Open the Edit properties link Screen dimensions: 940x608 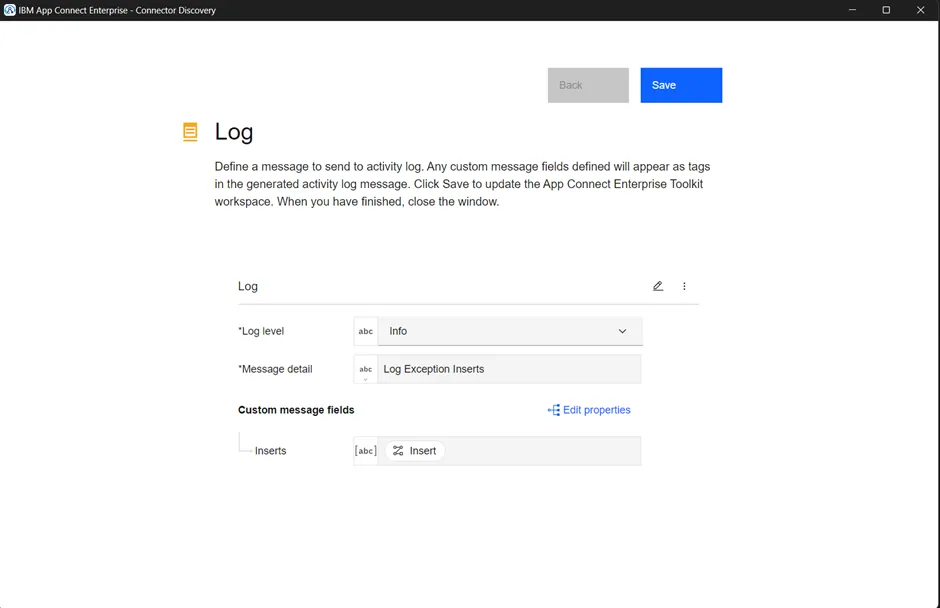point(589,410)
